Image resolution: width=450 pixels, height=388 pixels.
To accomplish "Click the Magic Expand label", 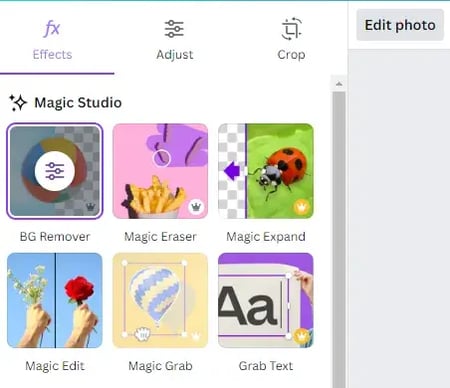I will click(266, 237).
